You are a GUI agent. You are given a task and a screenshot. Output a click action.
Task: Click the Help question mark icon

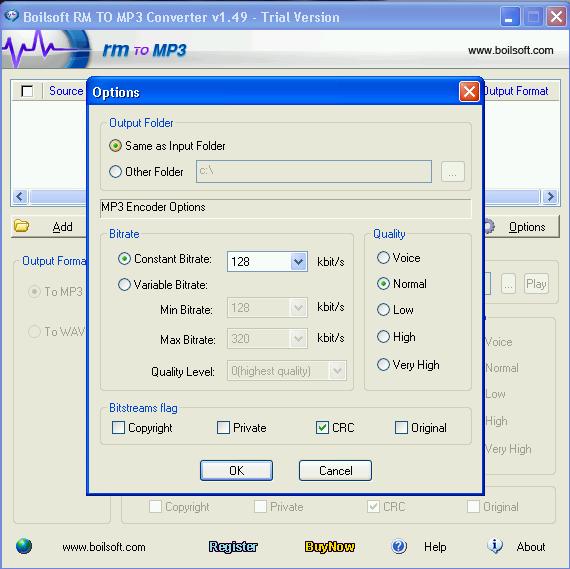tap(399, 546)
